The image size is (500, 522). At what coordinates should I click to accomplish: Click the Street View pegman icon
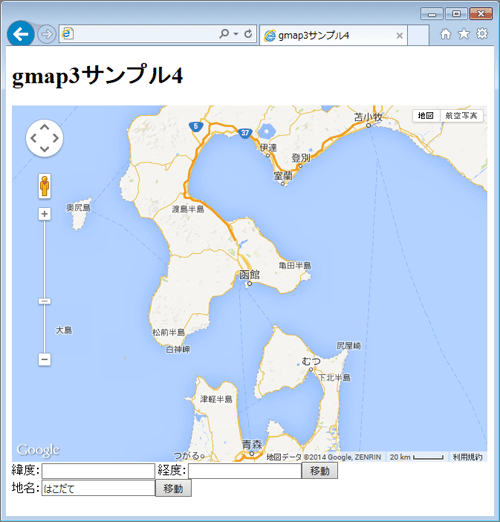pos(45,186)
